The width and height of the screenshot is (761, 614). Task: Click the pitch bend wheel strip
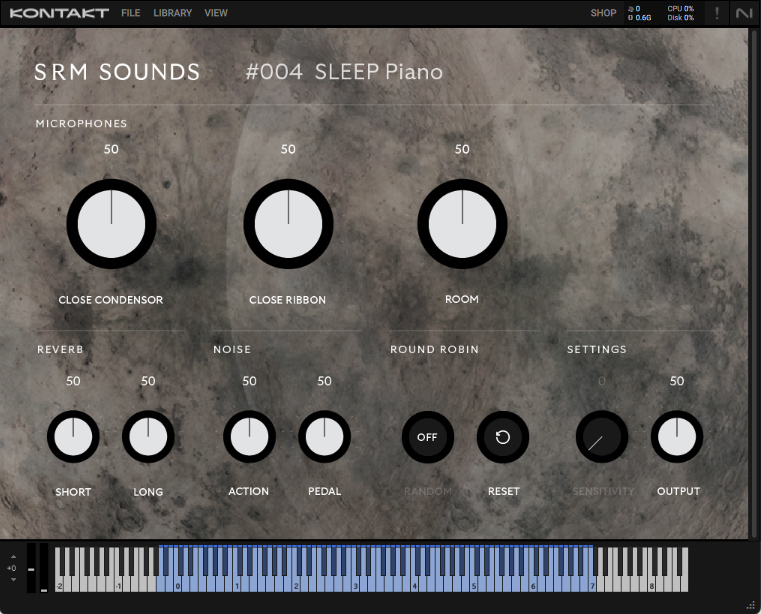pyautogui.click(x=31, y=568)
